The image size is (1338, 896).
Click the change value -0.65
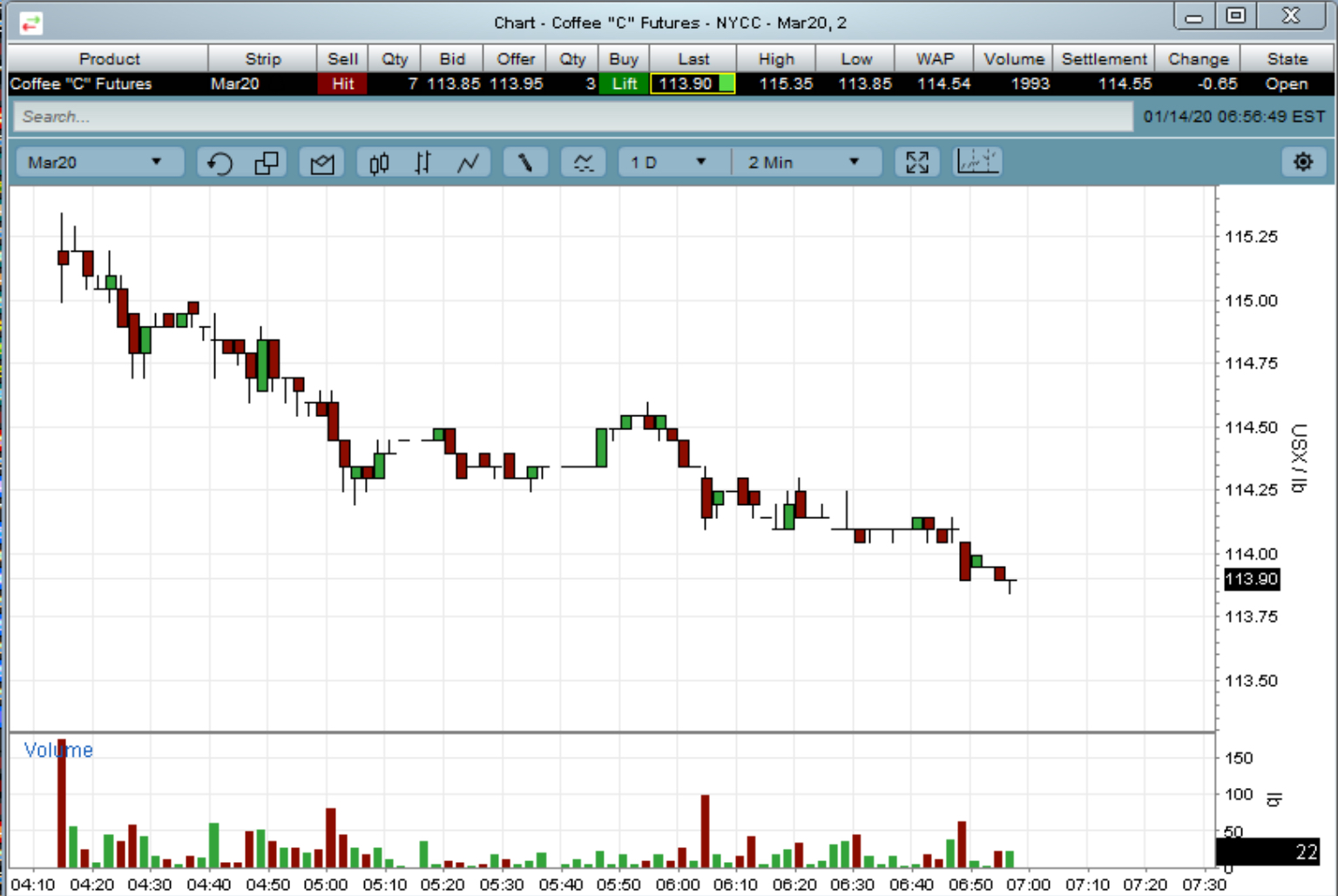click(1217, 84)
